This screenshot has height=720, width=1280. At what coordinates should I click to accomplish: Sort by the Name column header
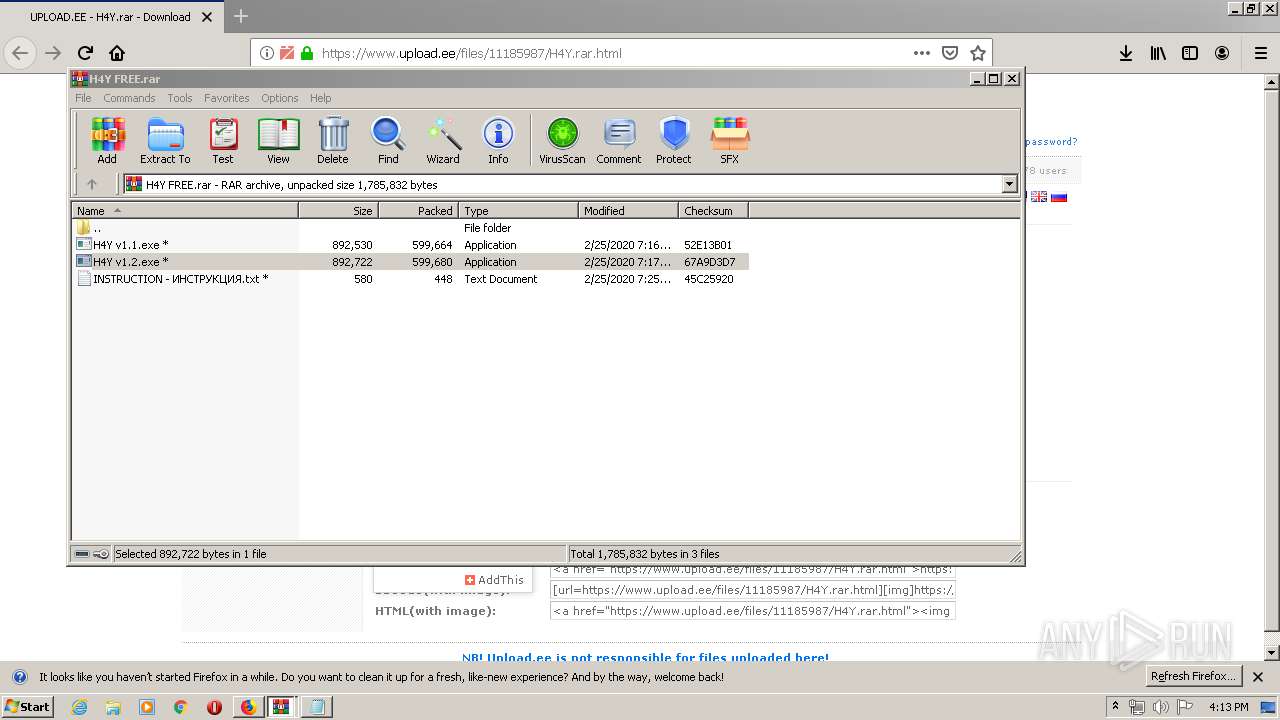pos(185,211)
